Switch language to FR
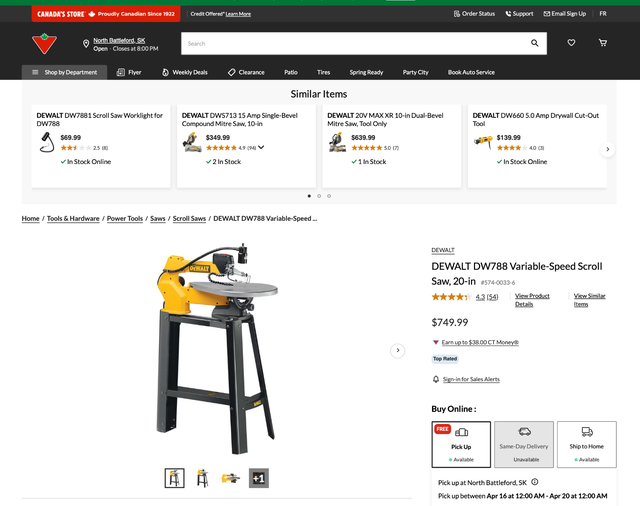The height and width of the screenshot is (506, 640). click(x=603, y=13)
